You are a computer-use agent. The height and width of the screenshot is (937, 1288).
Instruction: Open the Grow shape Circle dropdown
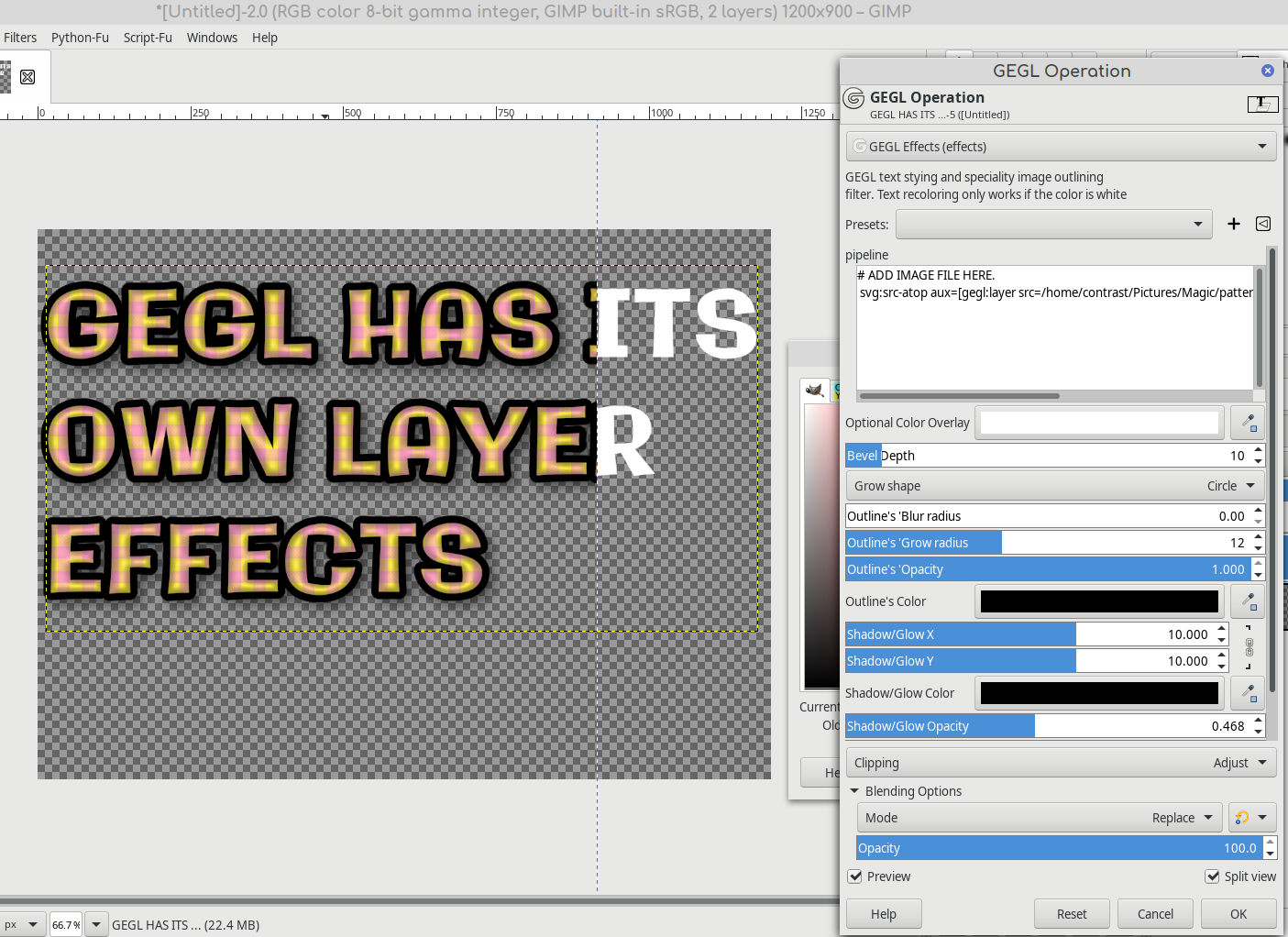tap(1055, 486)
